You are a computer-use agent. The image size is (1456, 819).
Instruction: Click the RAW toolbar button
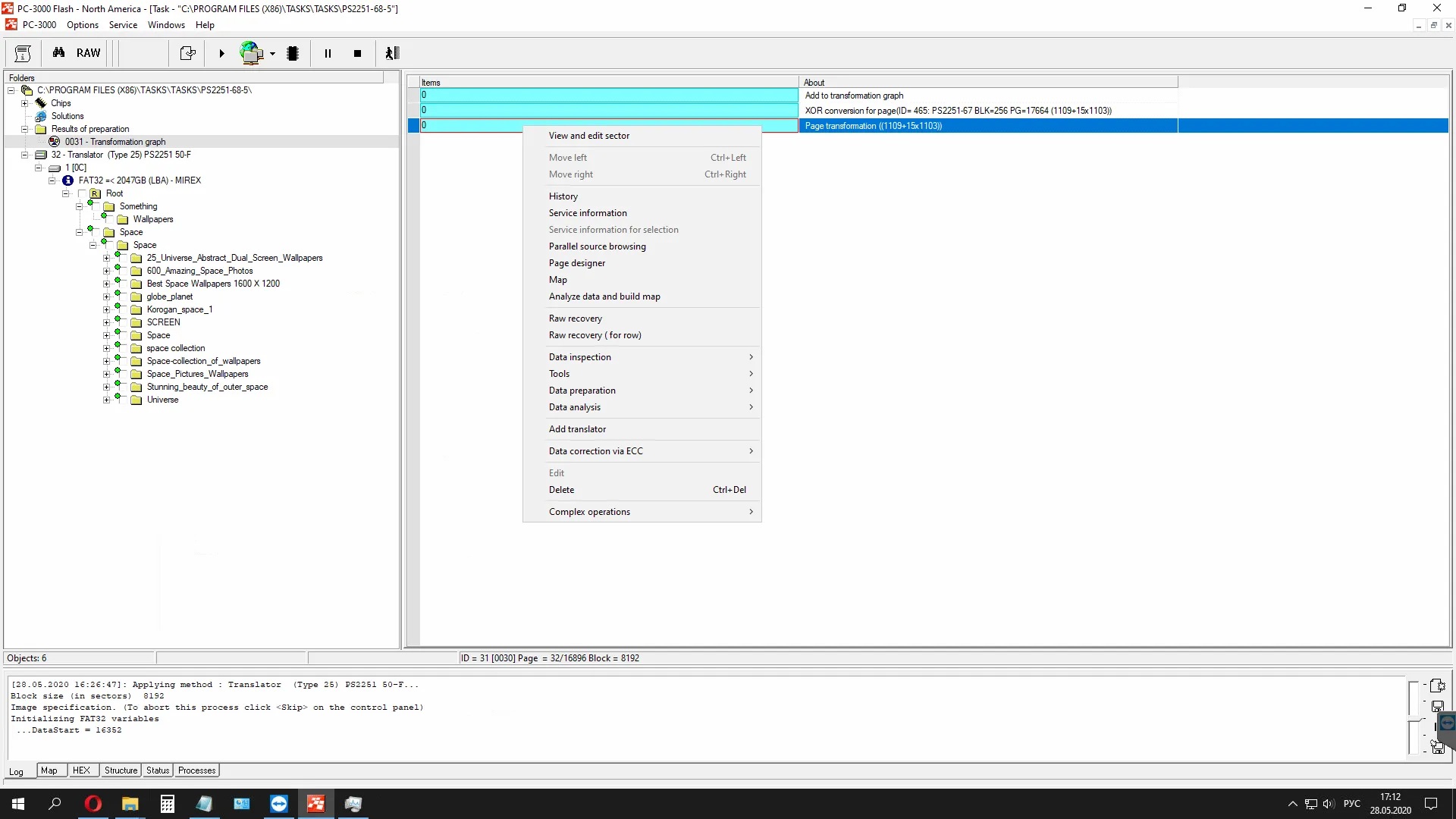tap(88, 53)
